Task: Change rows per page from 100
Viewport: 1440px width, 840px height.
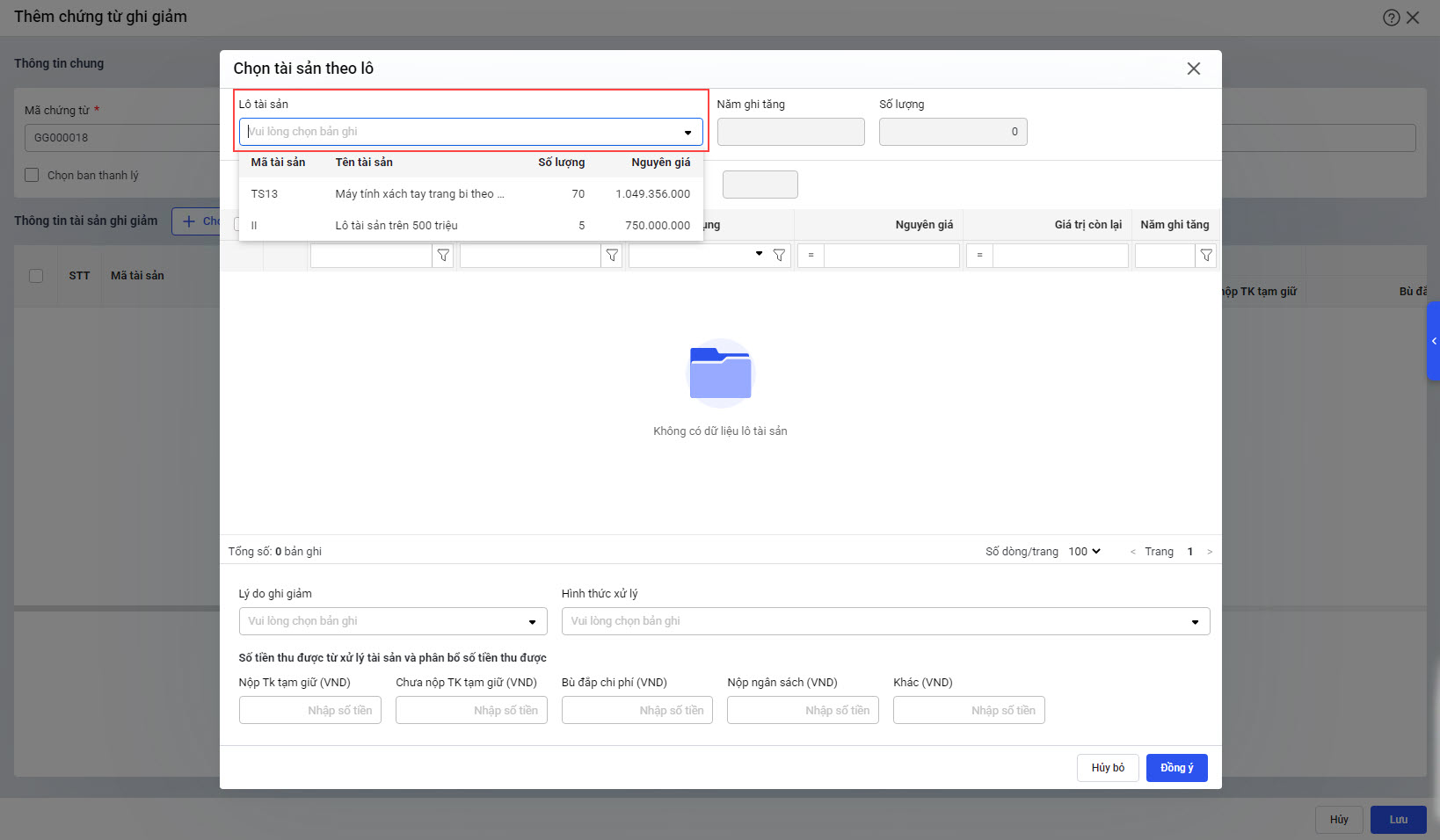Action: (x=1084, y=552)
